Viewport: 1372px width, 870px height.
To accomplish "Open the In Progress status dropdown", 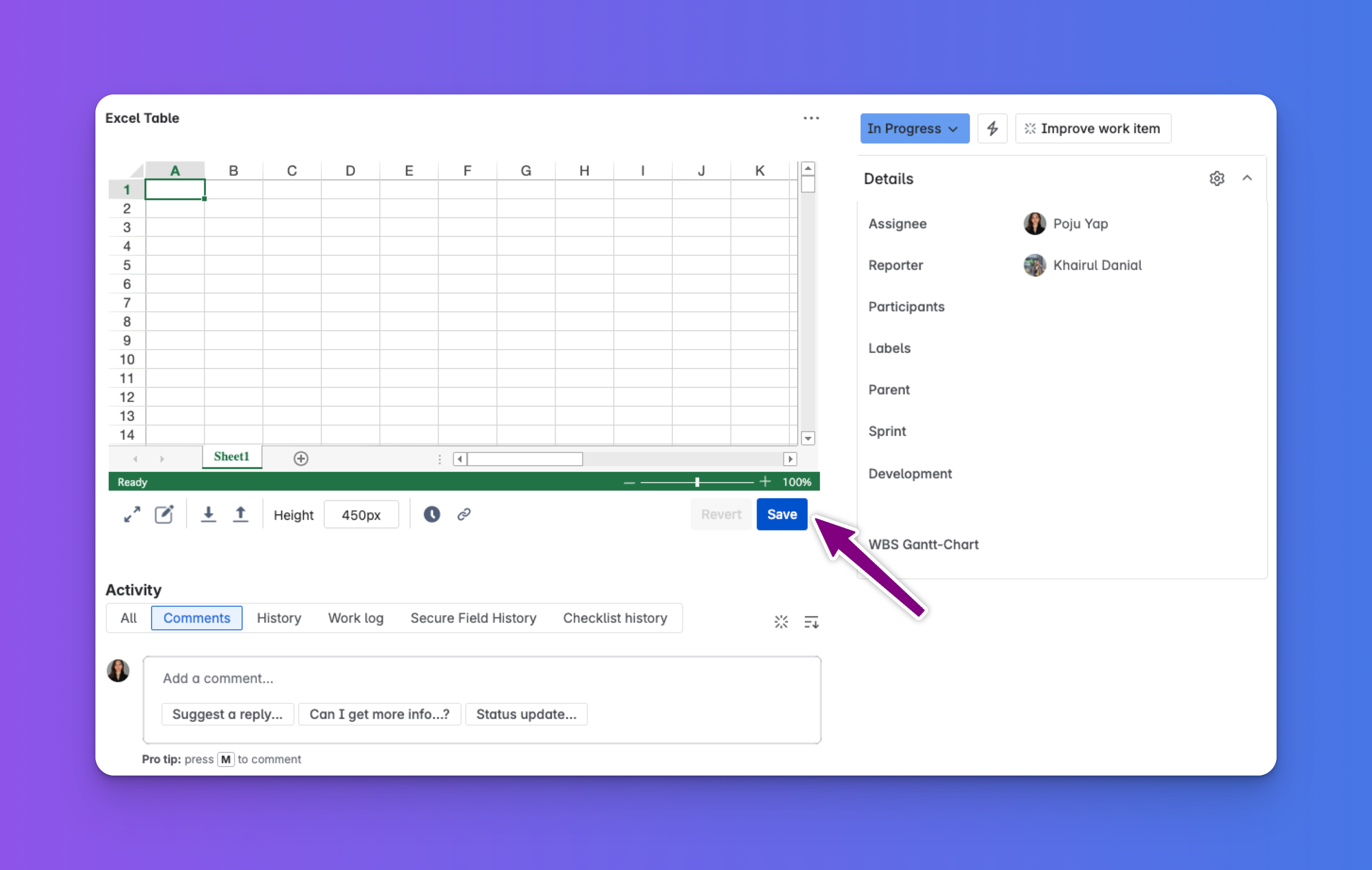I will point(914,128).
